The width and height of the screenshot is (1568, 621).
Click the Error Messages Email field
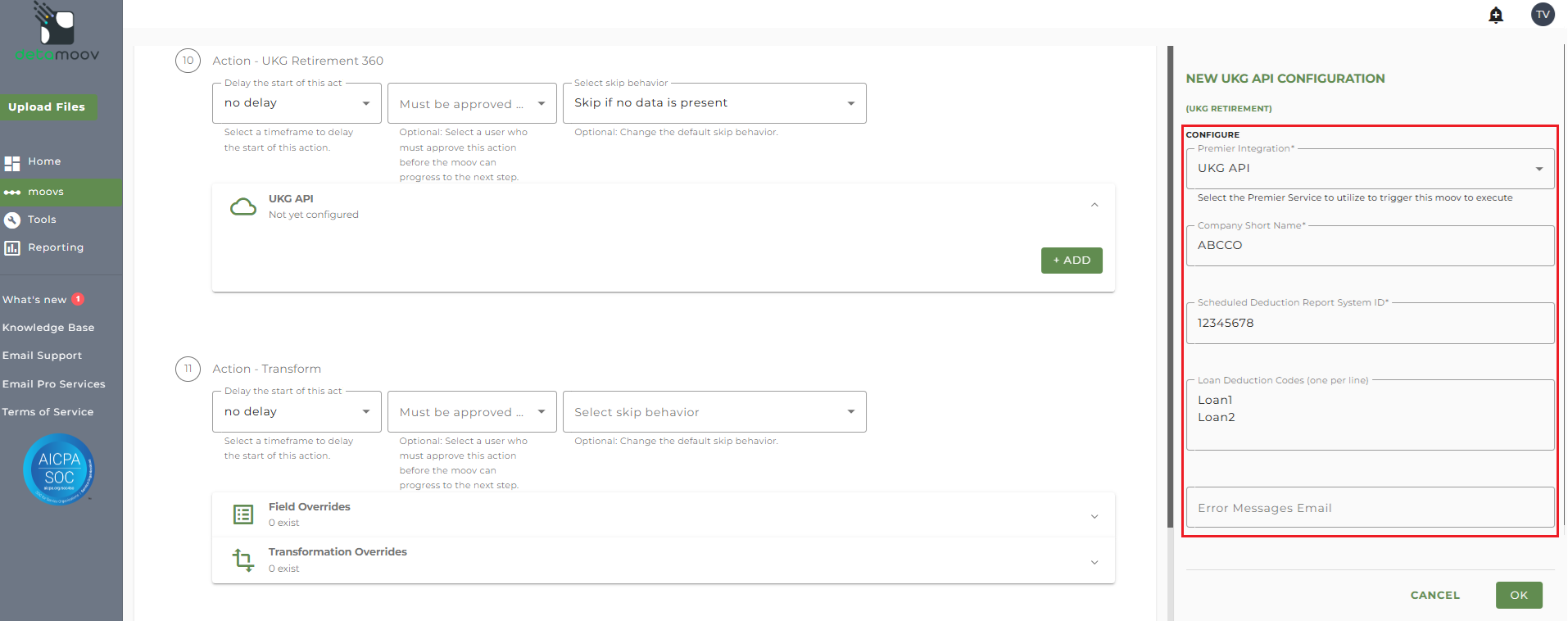[1370, 508]
